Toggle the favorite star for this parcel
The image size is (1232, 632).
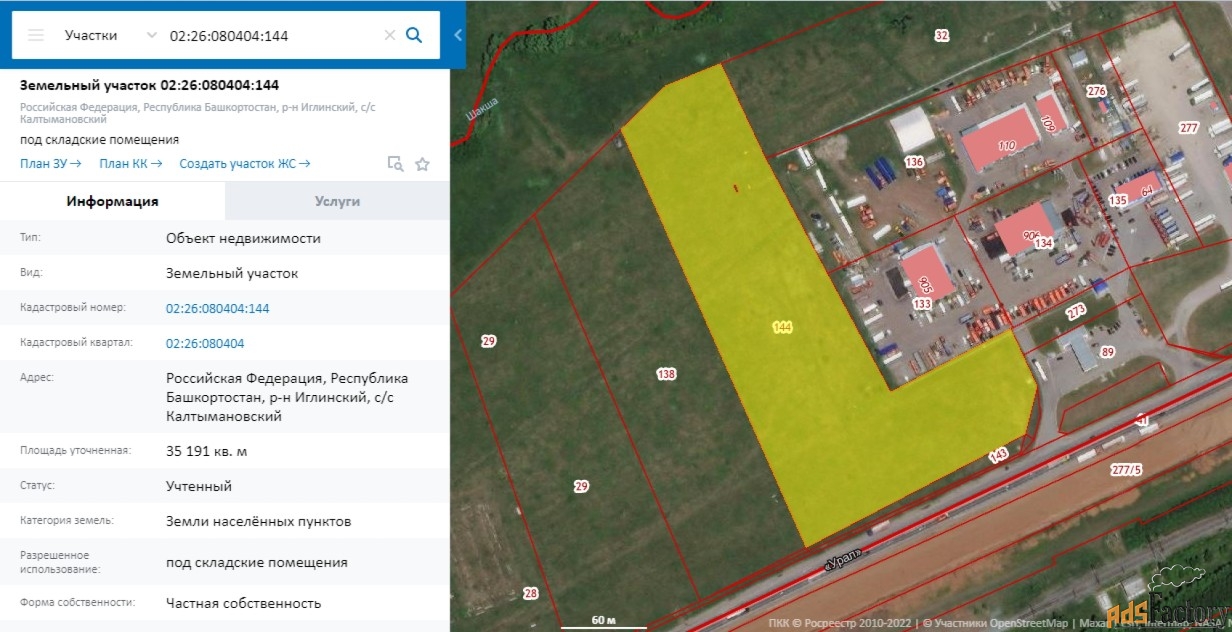coord(422,164)
